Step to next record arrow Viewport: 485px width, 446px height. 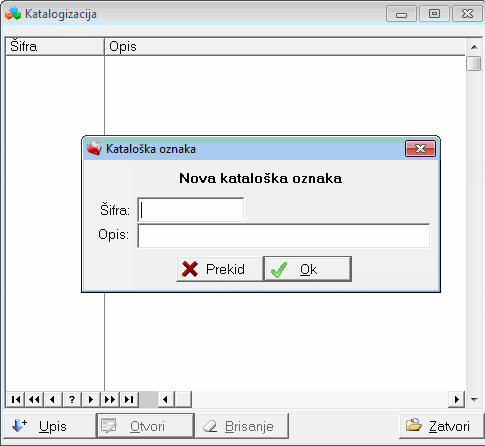(x=91, y=399)
